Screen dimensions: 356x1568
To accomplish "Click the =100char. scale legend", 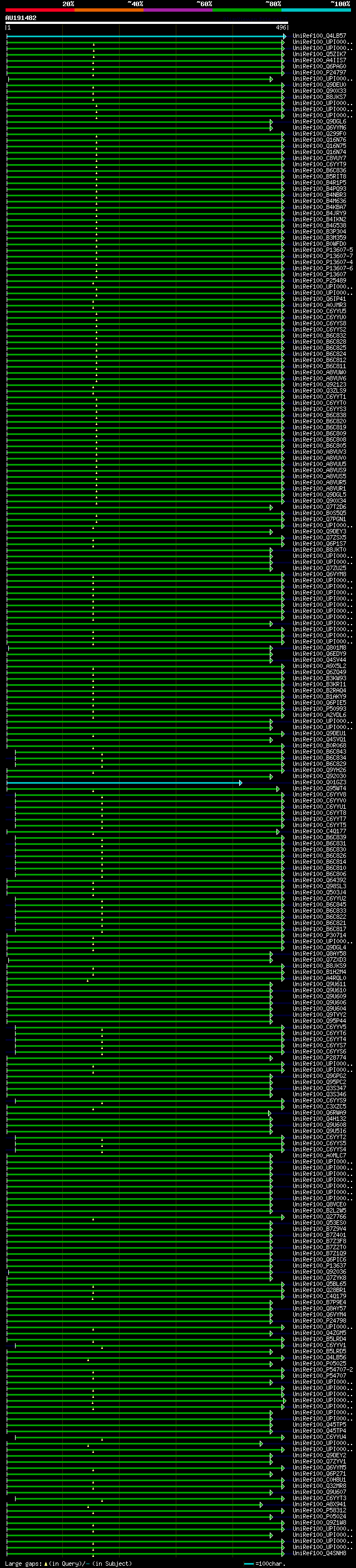I will pyautogui.click(x=265, y=1563).
